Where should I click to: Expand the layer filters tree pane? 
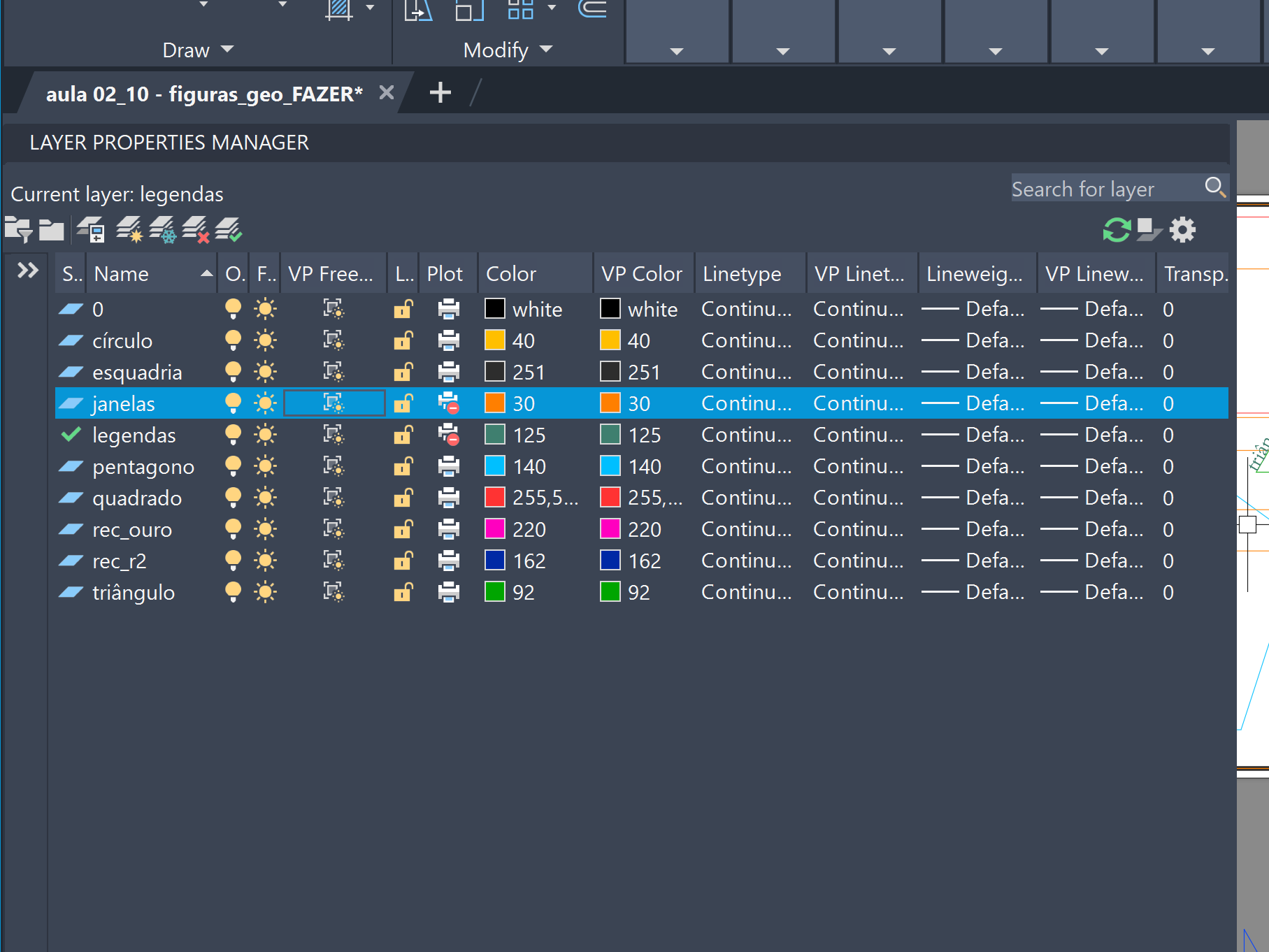tap(28, 271)
